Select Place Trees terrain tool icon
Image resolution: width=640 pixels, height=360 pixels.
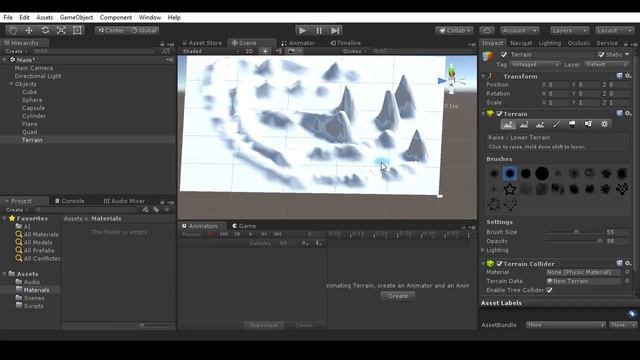coord(572,124)
